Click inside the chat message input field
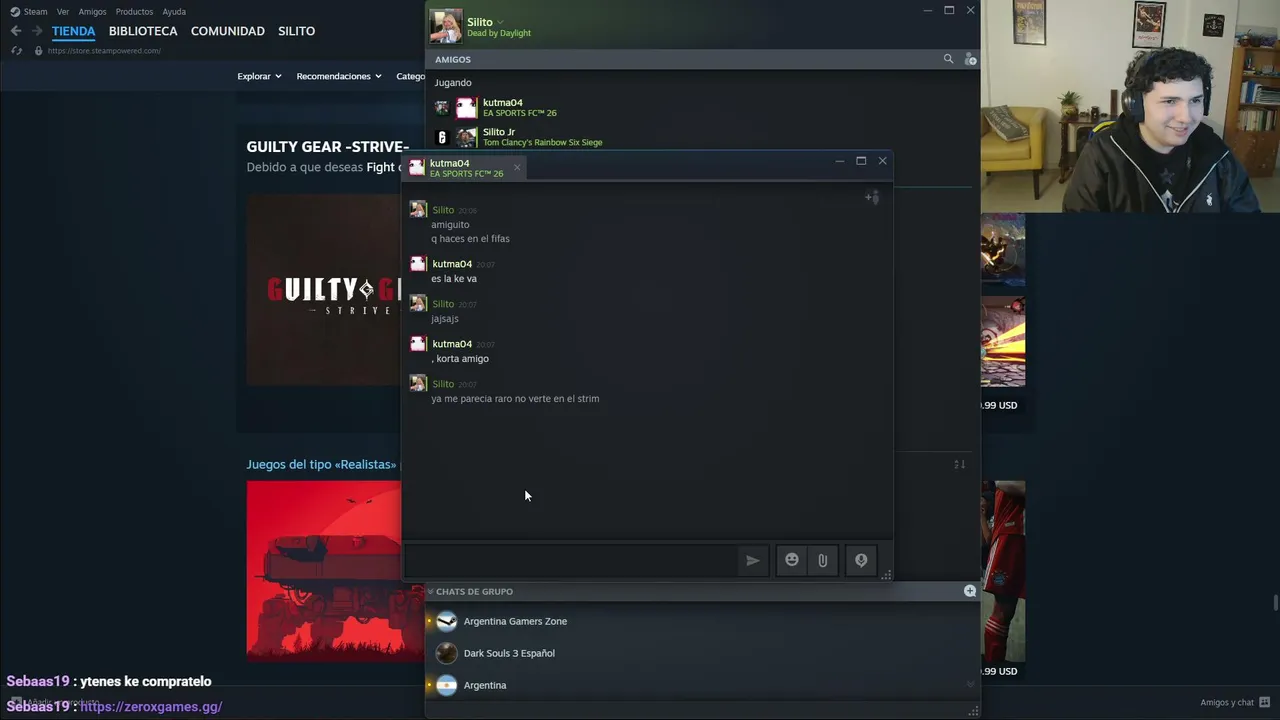Screen dimensions: 1280x720 pos(570,560)
